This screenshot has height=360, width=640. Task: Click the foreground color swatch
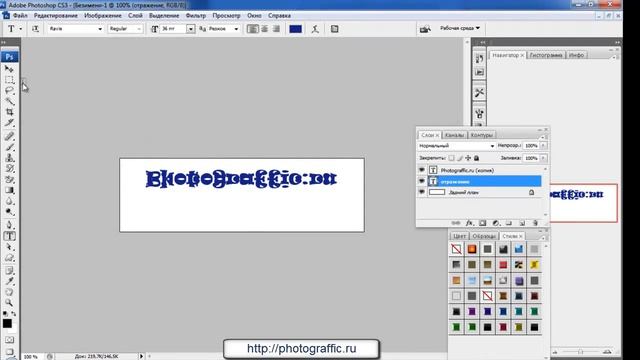point(7,323)
